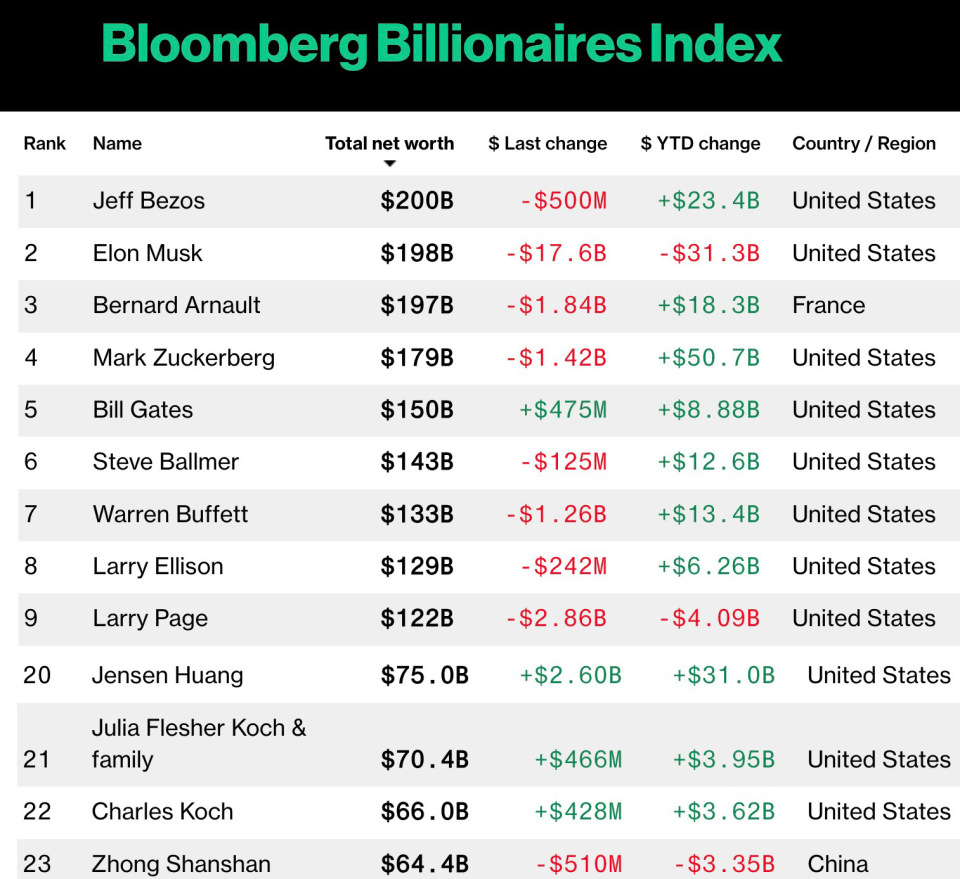Click the Total net worth column header

pyautogui.click(x=389, y=143)
